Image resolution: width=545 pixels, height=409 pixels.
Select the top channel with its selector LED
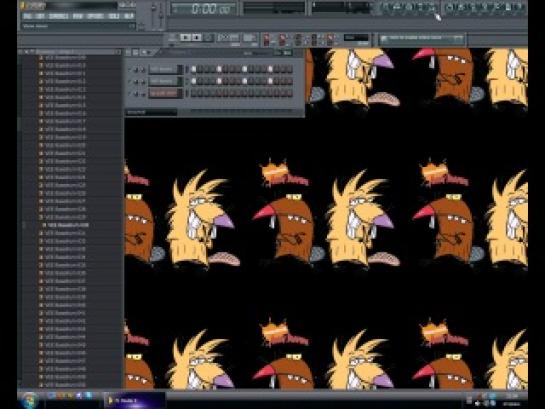[187, 69]
